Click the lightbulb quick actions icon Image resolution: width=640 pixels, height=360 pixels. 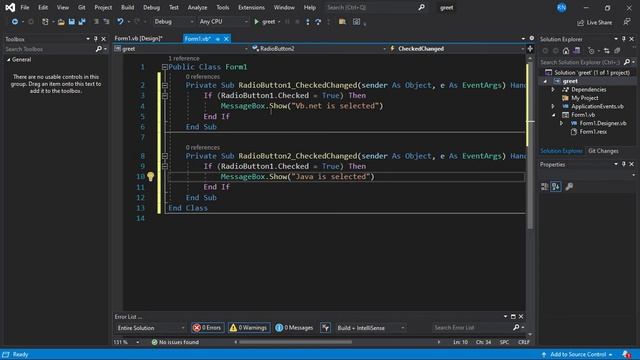[x=151, y=176]
